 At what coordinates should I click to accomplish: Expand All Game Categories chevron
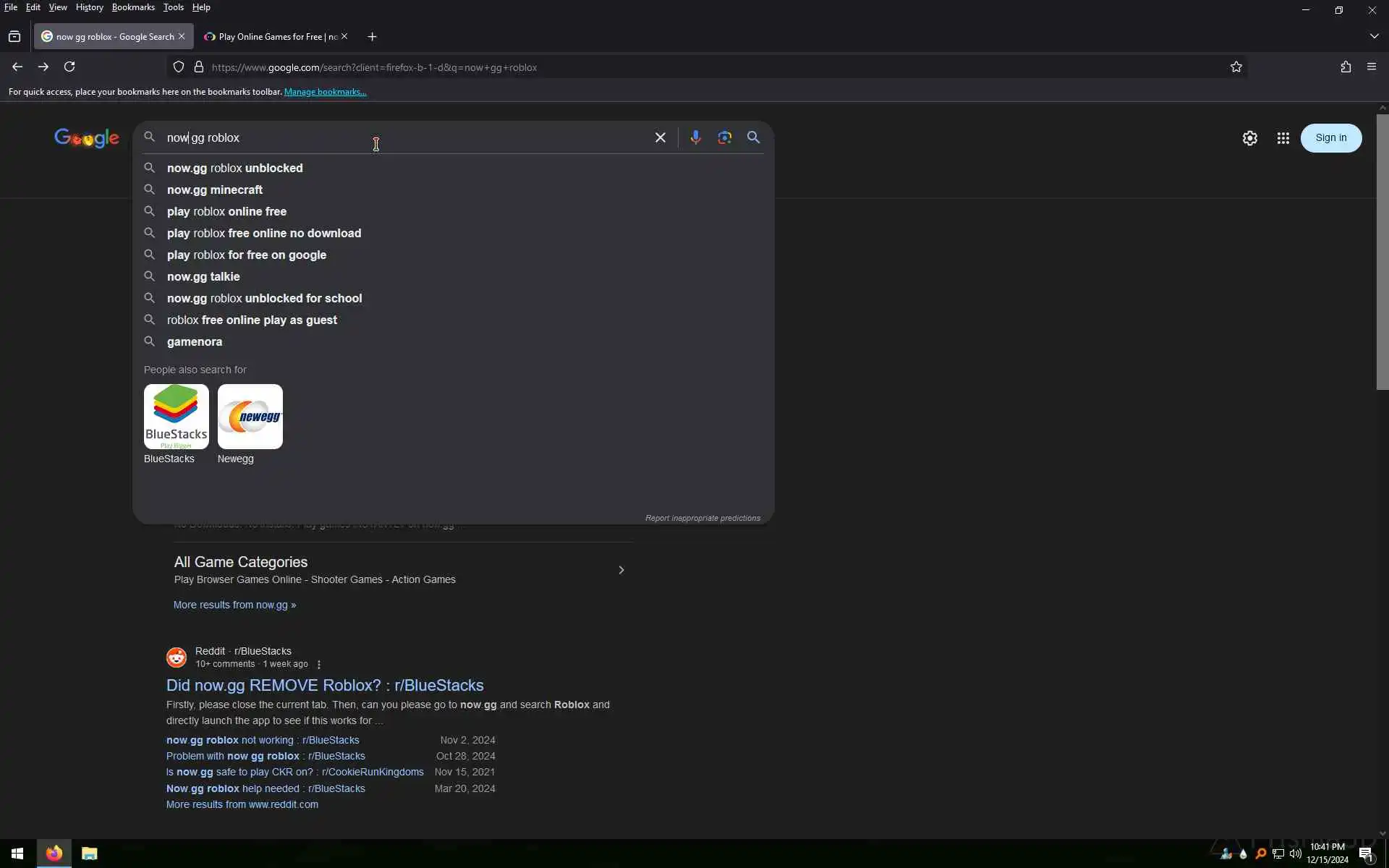point(621,570)
